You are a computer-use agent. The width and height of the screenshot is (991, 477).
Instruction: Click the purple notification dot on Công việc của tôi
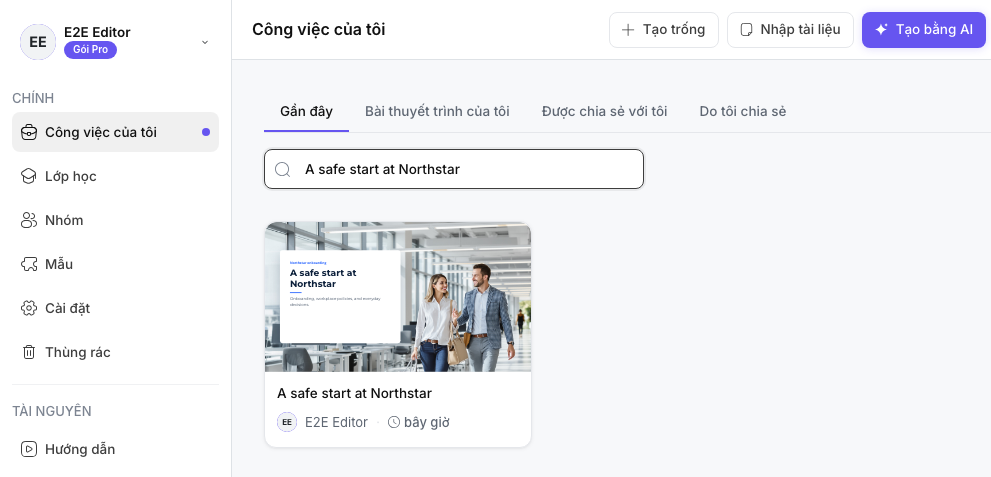(x=206, y=132)
